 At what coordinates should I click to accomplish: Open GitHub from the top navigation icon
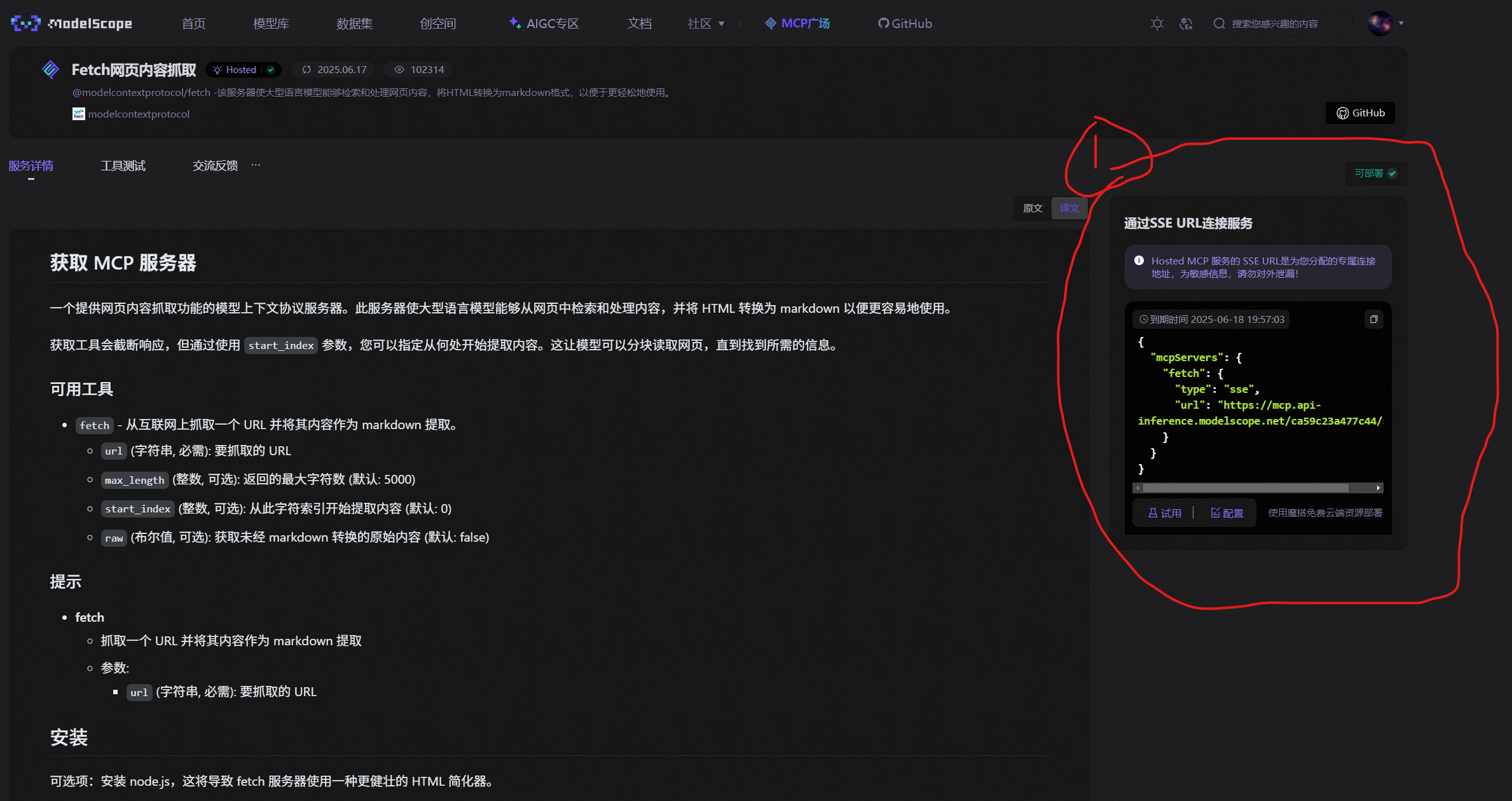click(883, 24)
